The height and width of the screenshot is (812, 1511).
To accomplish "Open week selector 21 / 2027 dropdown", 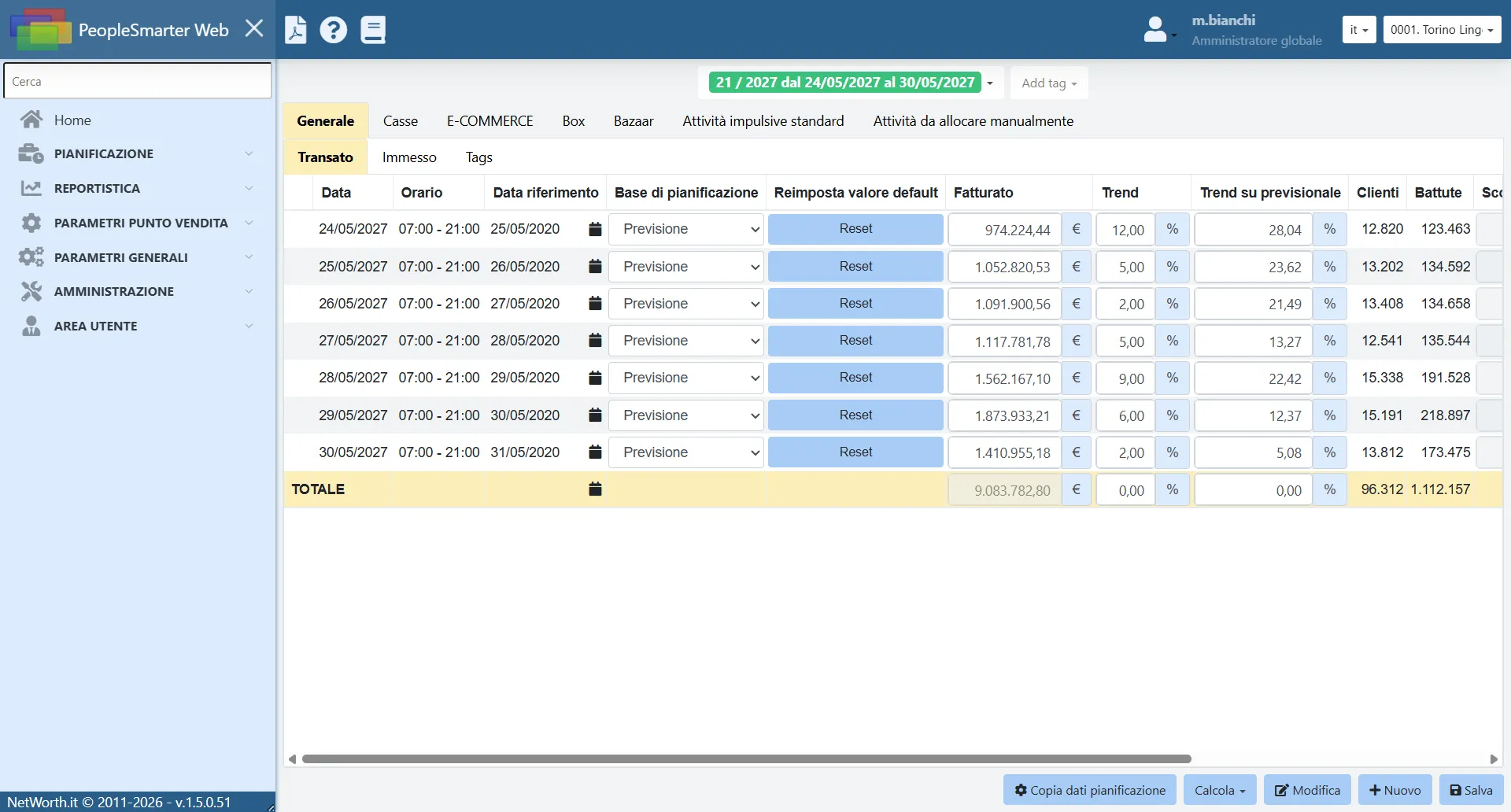I will [x=851, y=83].
